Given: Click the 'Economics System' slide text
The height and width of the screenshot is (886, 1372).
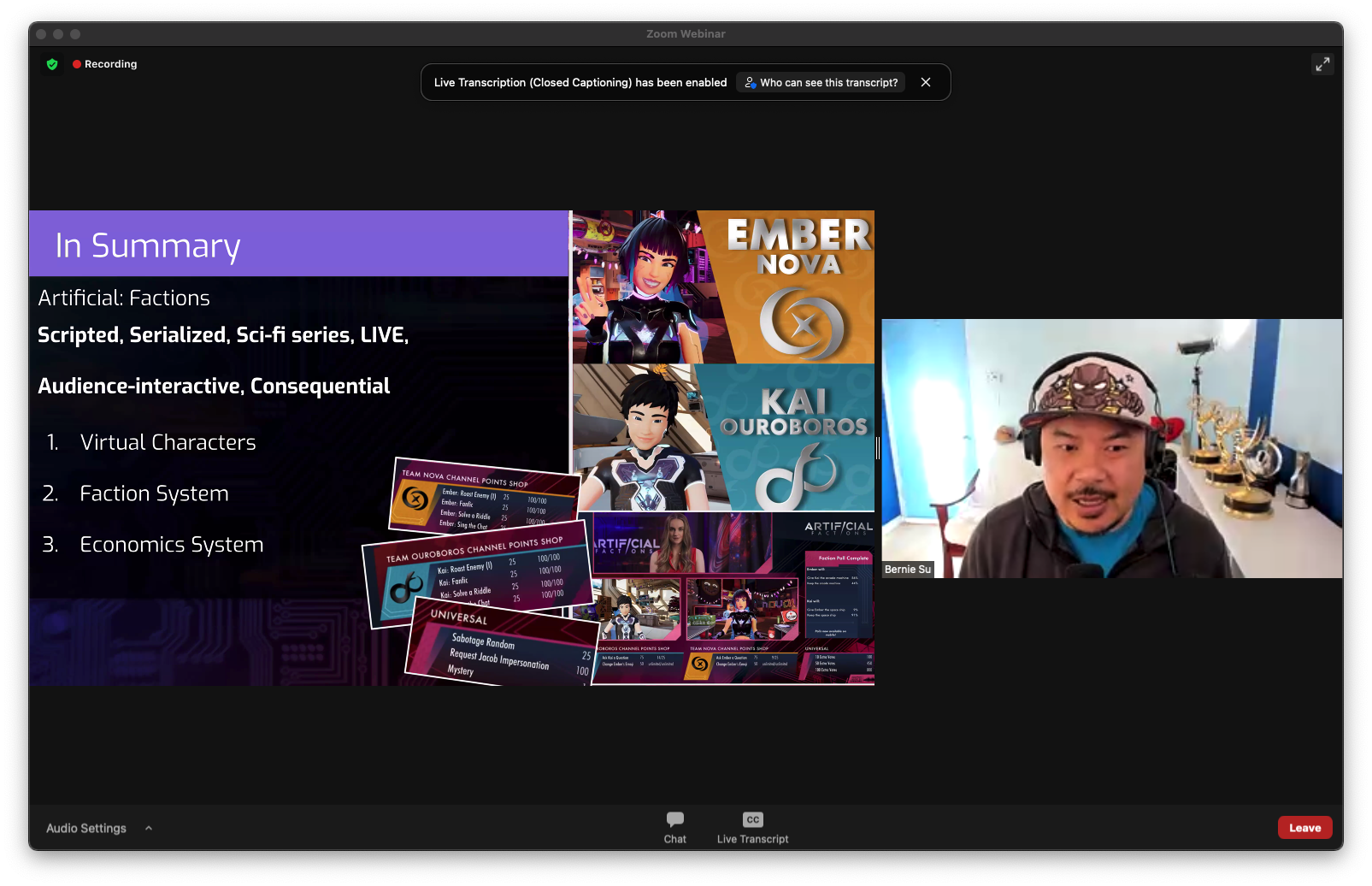Looking at the screenshot, I should [x=172, y=545].
